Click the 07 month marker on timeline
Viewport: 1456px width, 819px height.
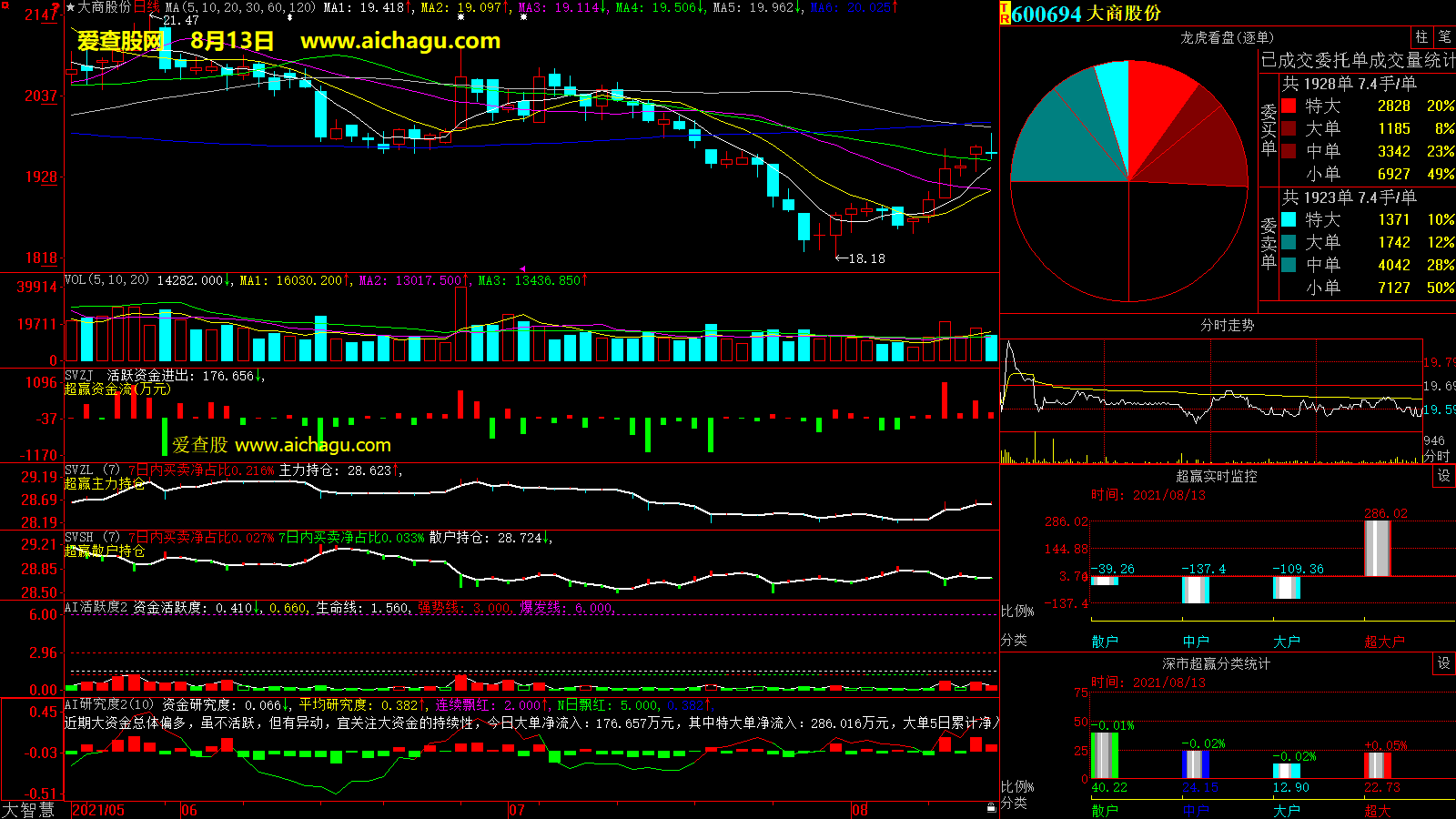tap(516, 810)
